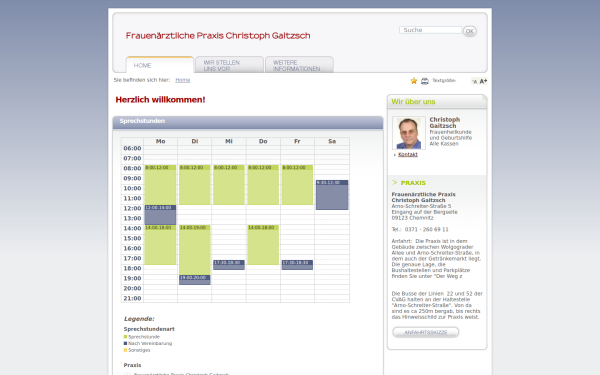Click the Sprechstundenart label

(149, 329)
